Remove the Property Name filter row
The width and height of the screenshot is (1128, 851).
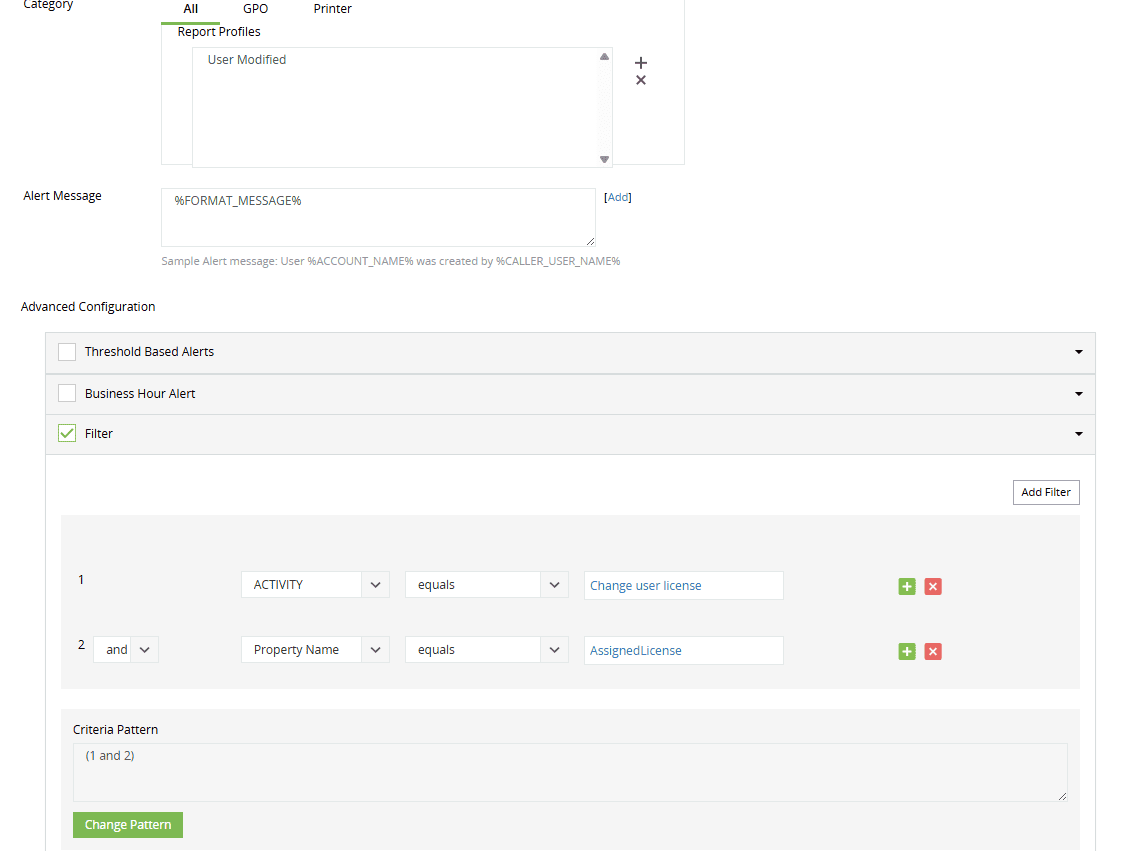coord(933,651)
